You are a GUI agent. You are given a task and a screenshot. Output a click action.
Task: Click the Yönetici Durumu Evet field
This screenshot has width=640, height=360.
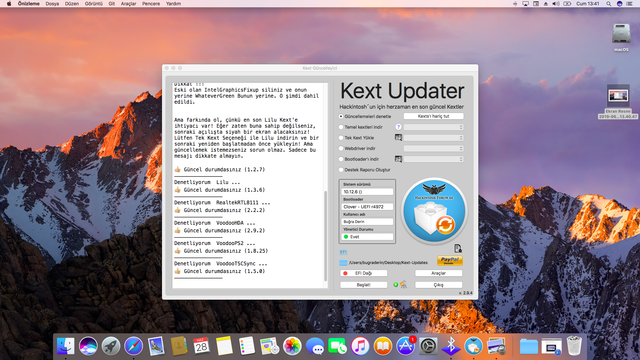pos(367,237)
